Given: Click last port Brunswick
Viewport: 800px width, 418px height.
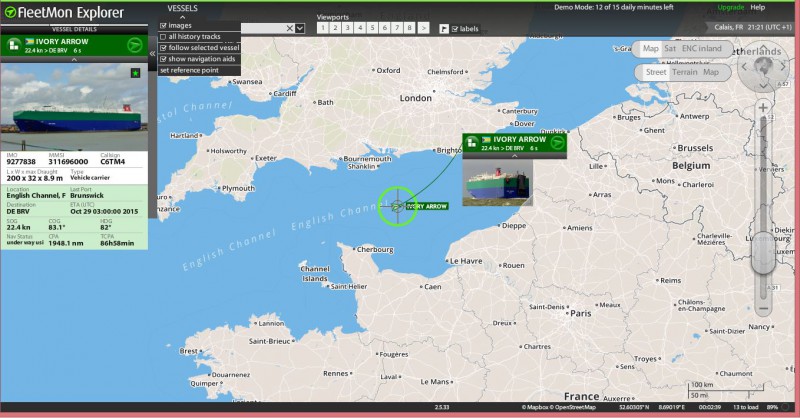Looking at the screenshot, I should point(87,195).
